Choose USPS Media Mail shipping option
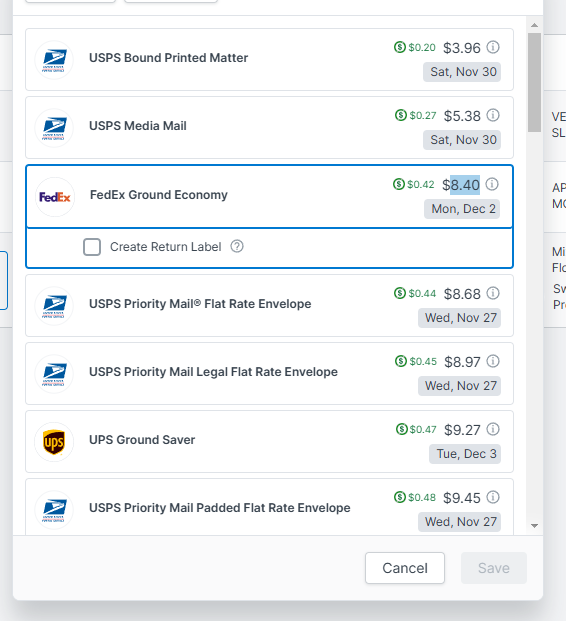 tap(269, 128)
